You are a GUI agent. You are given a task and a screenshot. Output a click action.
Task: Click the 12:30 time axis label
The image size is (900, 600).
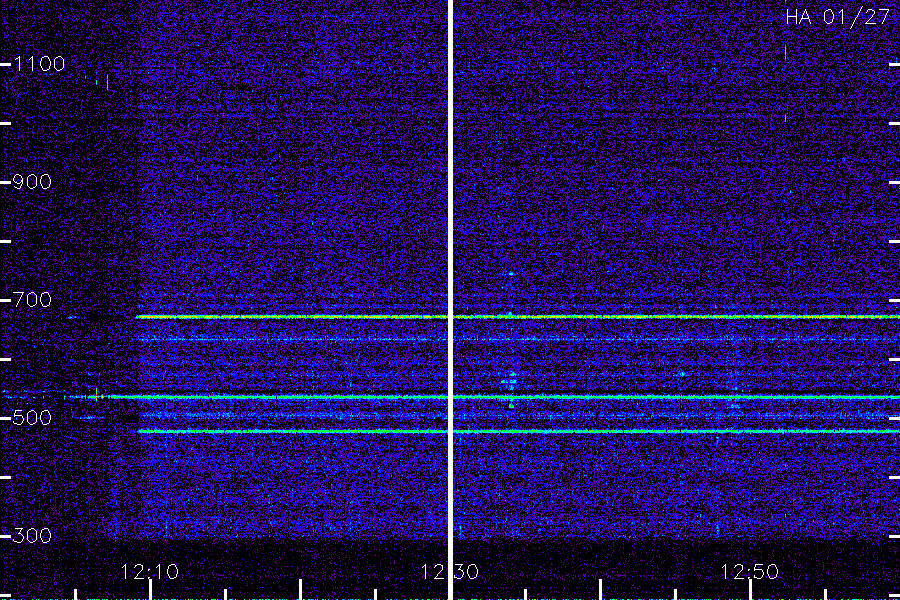point(449,572)
